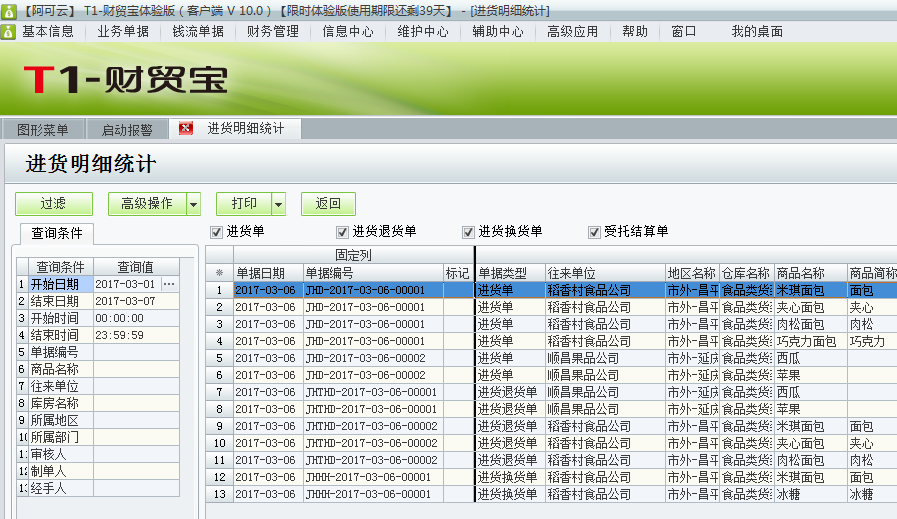Click the empty 单据编号 query value field
This screenshot has height=519, width=897.
coord(136,352)
